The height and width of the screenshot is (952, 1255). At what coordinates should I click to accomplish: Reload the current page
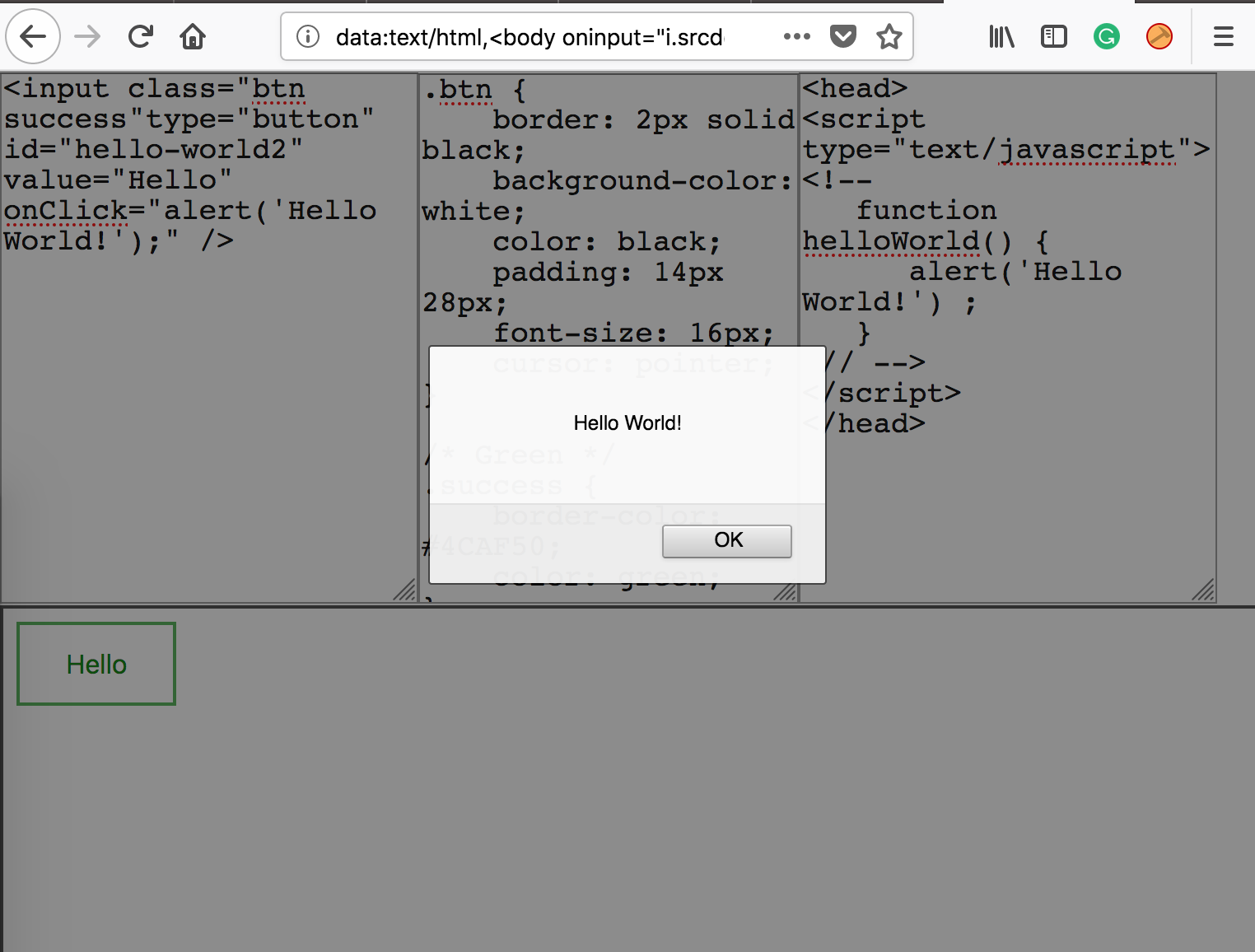pos(141,36)
